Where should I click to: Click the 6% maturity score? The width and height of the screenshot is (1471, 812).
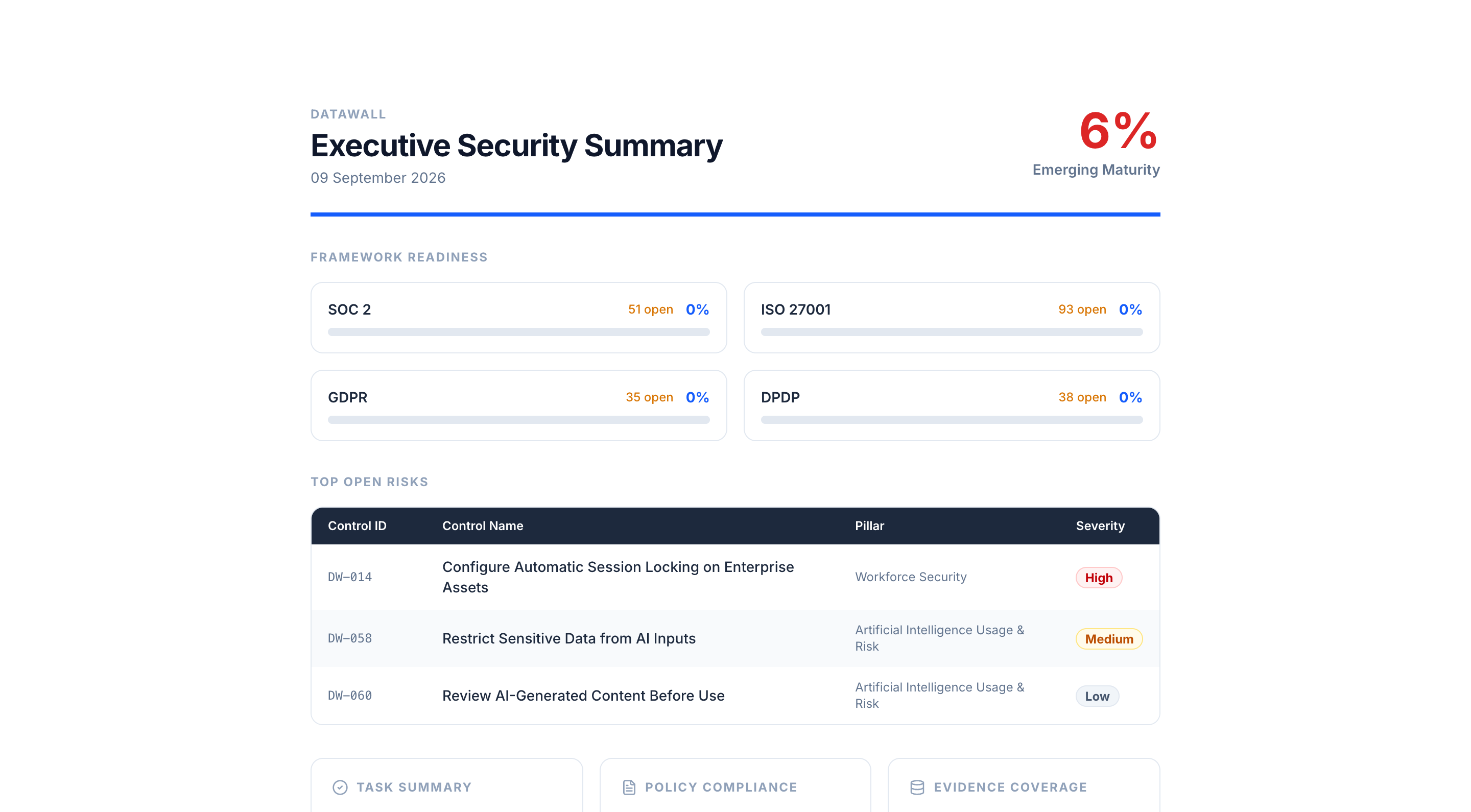(1118, 131)
